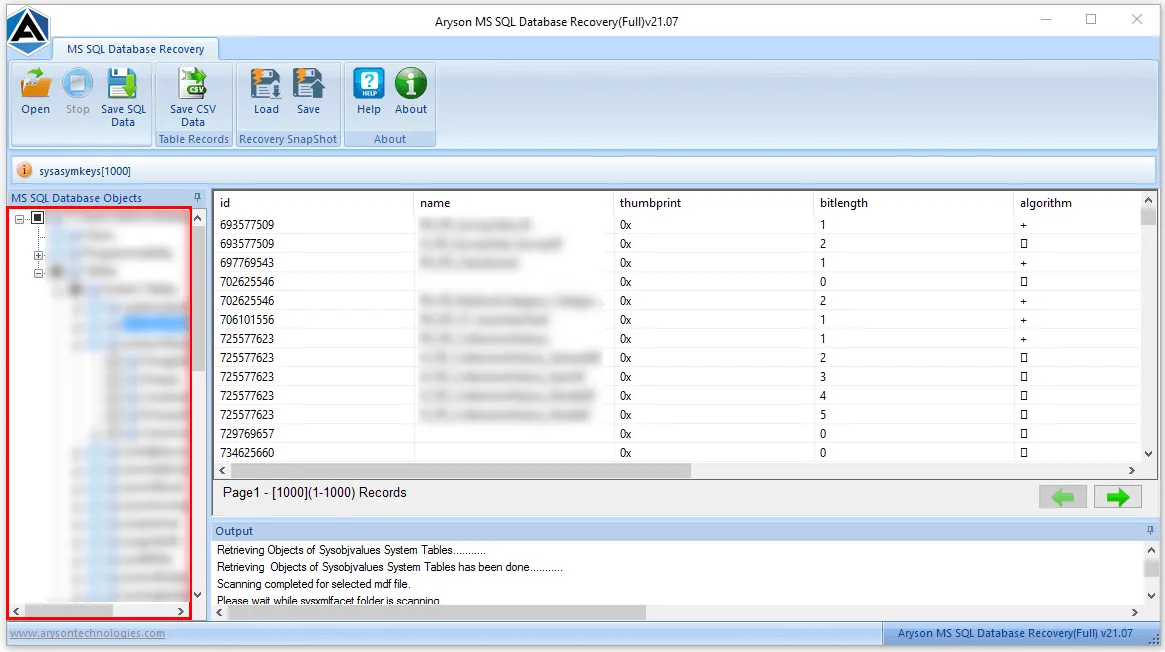Image resolution: width=1165 pixels, height=652 pixels.
Task: Click the Save SQL Data icon
Action: [123, 97]
